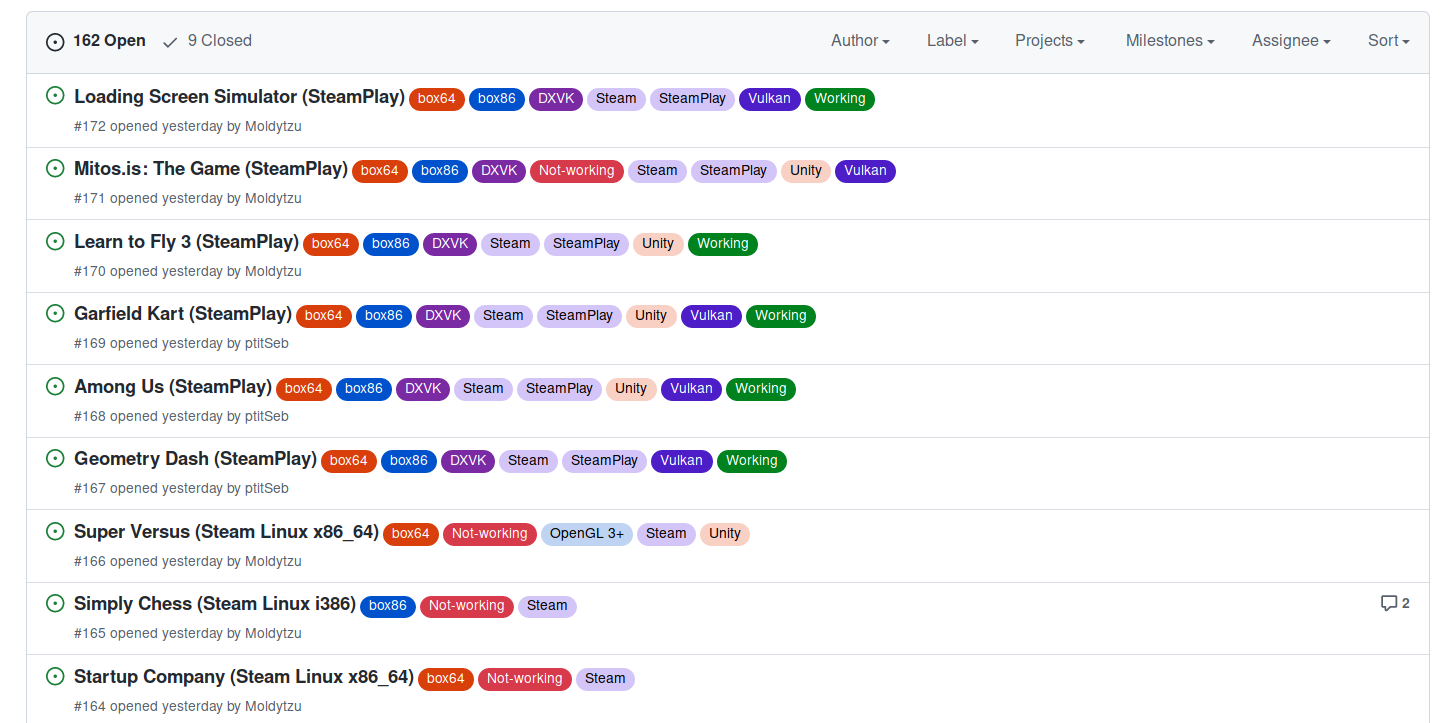Click Vulkan label on Loading Screen Simulator row
1450x723 pixels.
click(x=770, y=99)
